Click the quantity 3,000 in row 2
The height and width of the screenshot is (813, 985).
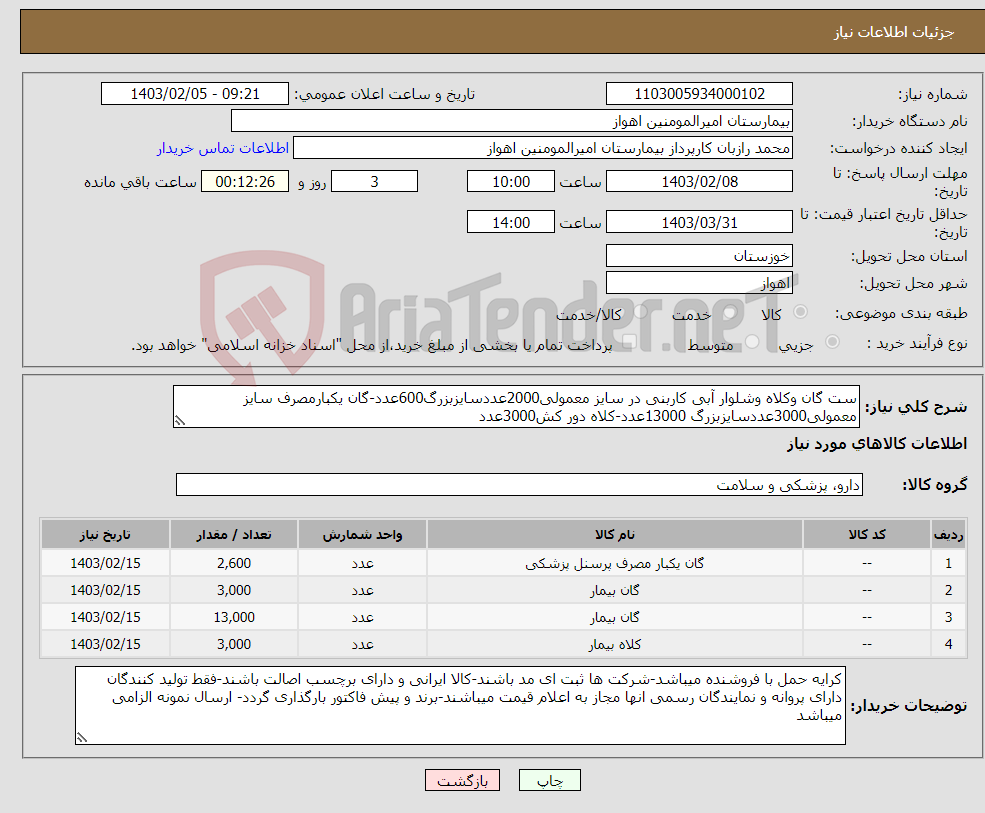coord(234,591)
